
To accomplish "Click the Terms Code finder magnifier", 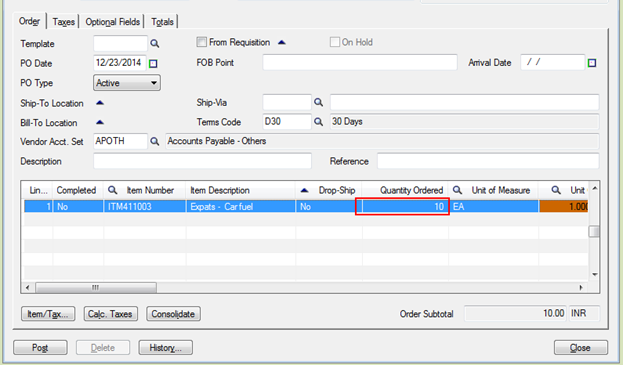I will click(x=318, y=122).
